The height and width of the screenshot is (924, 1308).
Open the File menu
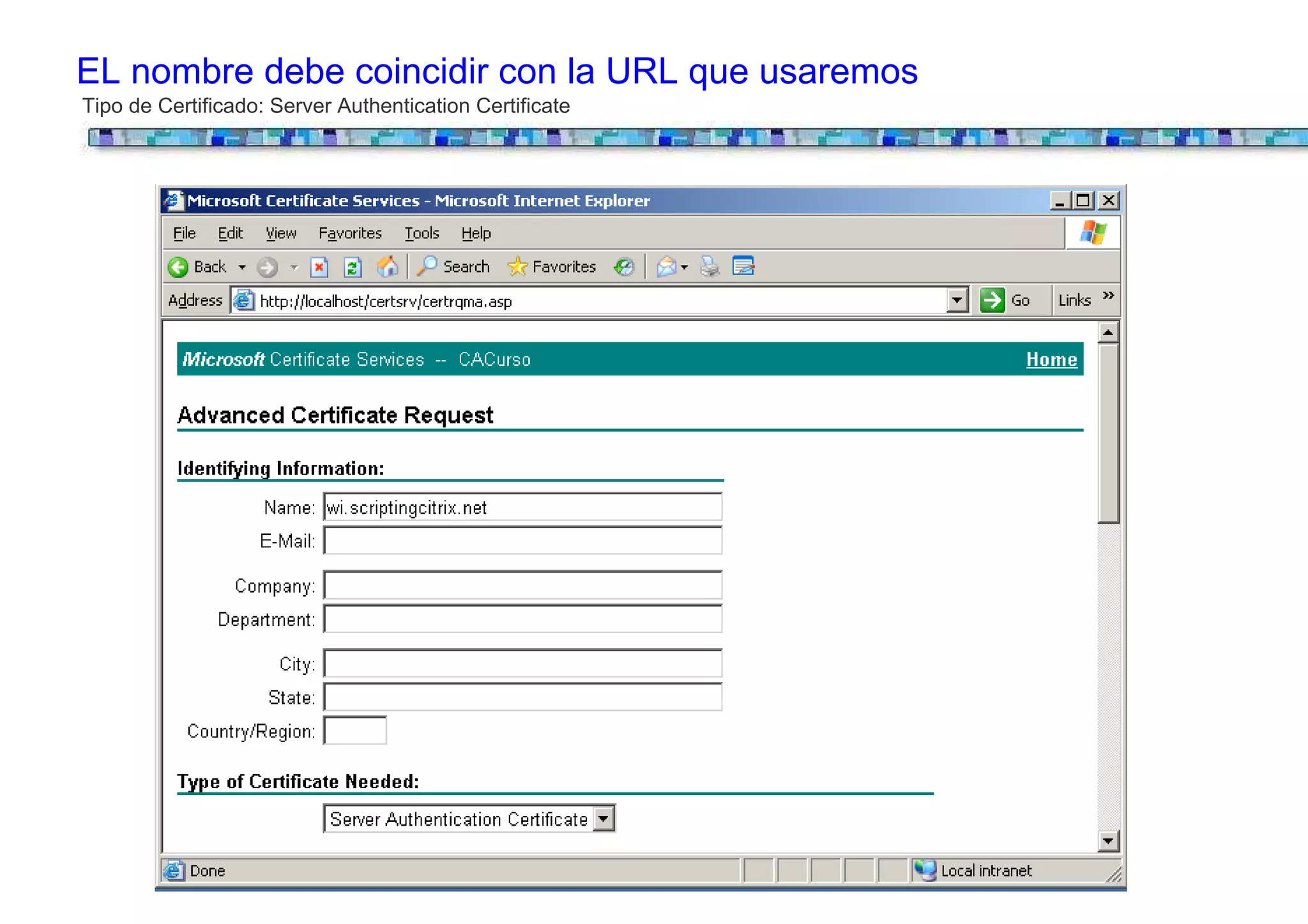pyautogui.click(x=185, y=233)
